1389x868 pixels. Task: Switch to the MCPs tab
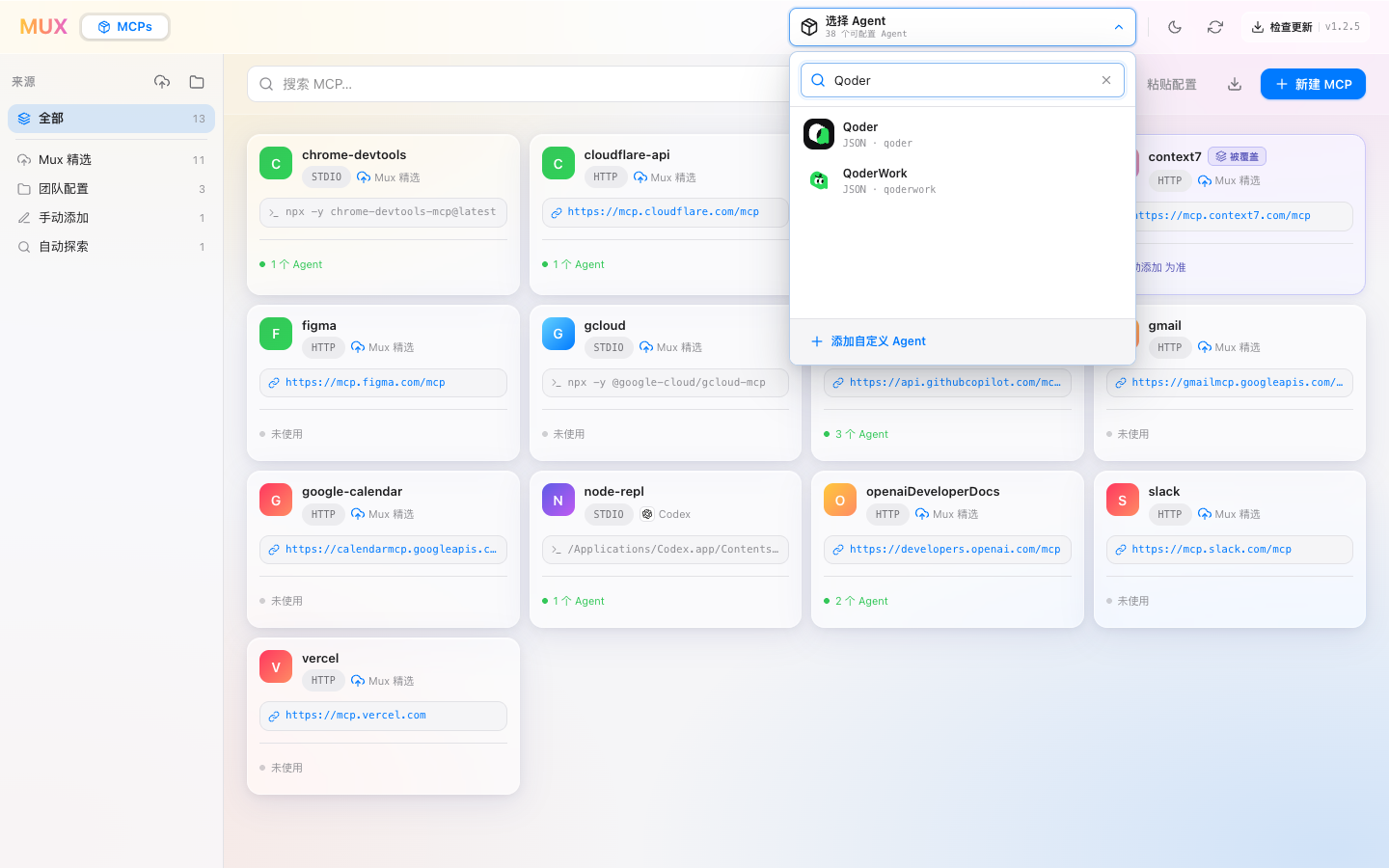pos(124,27)
